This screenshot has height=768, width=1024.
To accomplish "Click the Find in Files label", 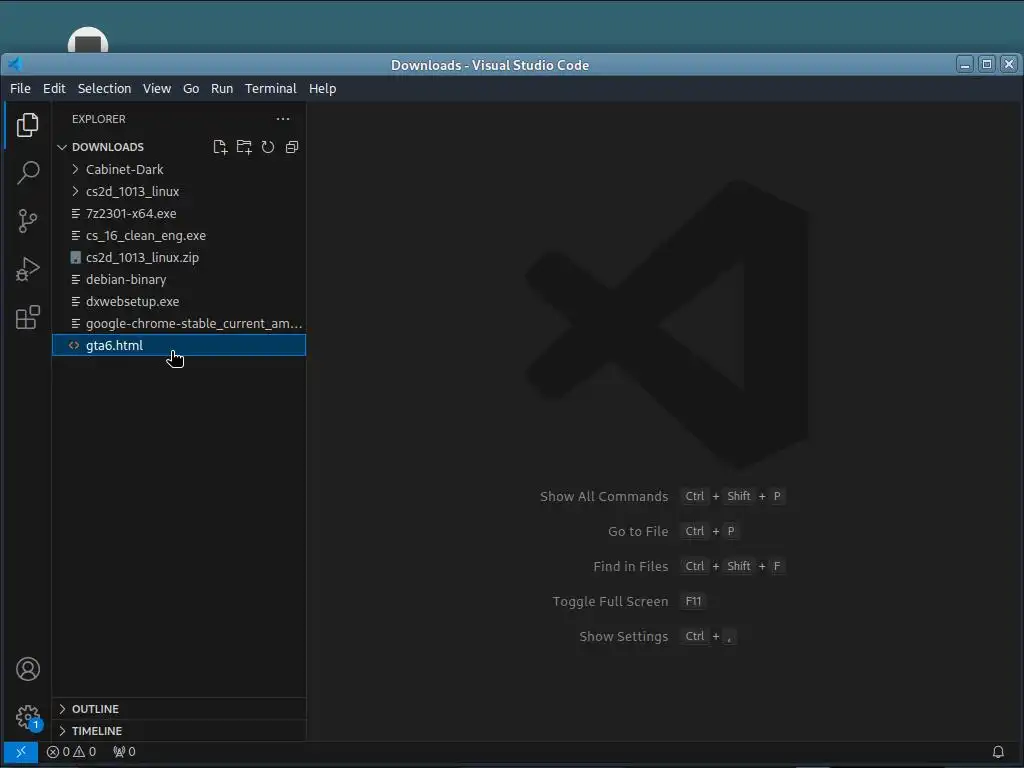I will 631,566.
